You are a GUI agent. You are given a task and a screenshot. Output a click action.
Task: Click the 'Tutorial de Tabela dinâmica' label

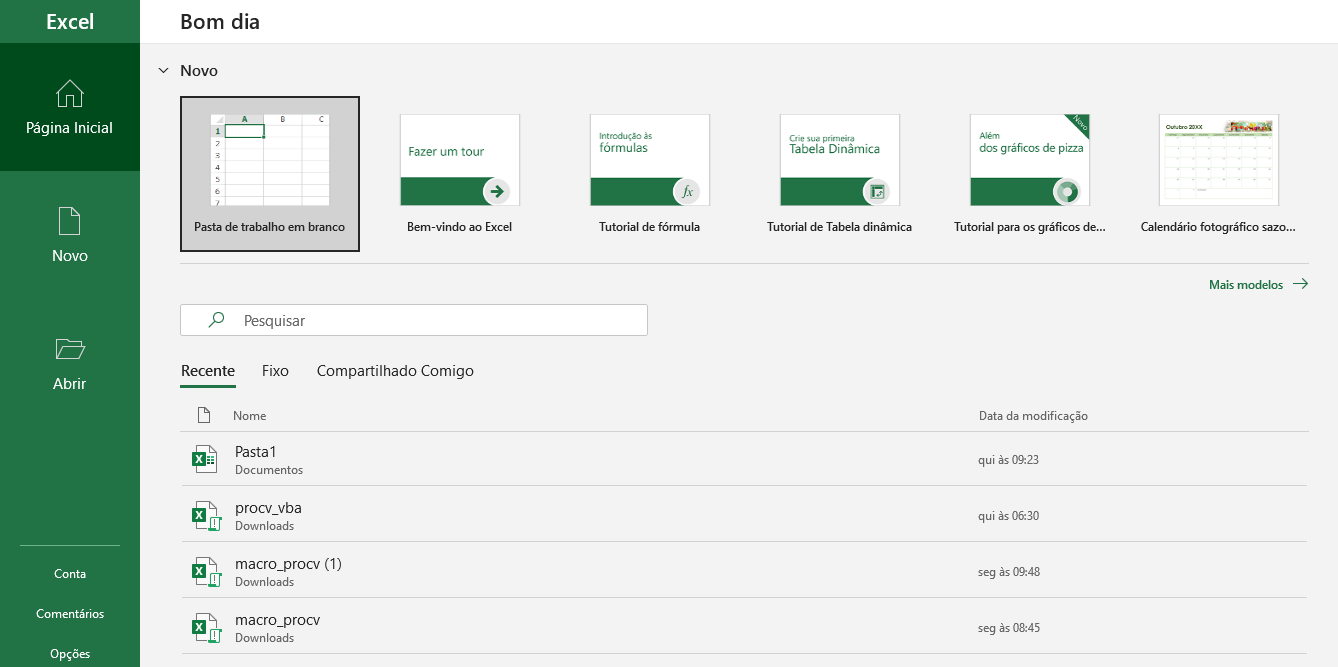(x=839, y=227)
